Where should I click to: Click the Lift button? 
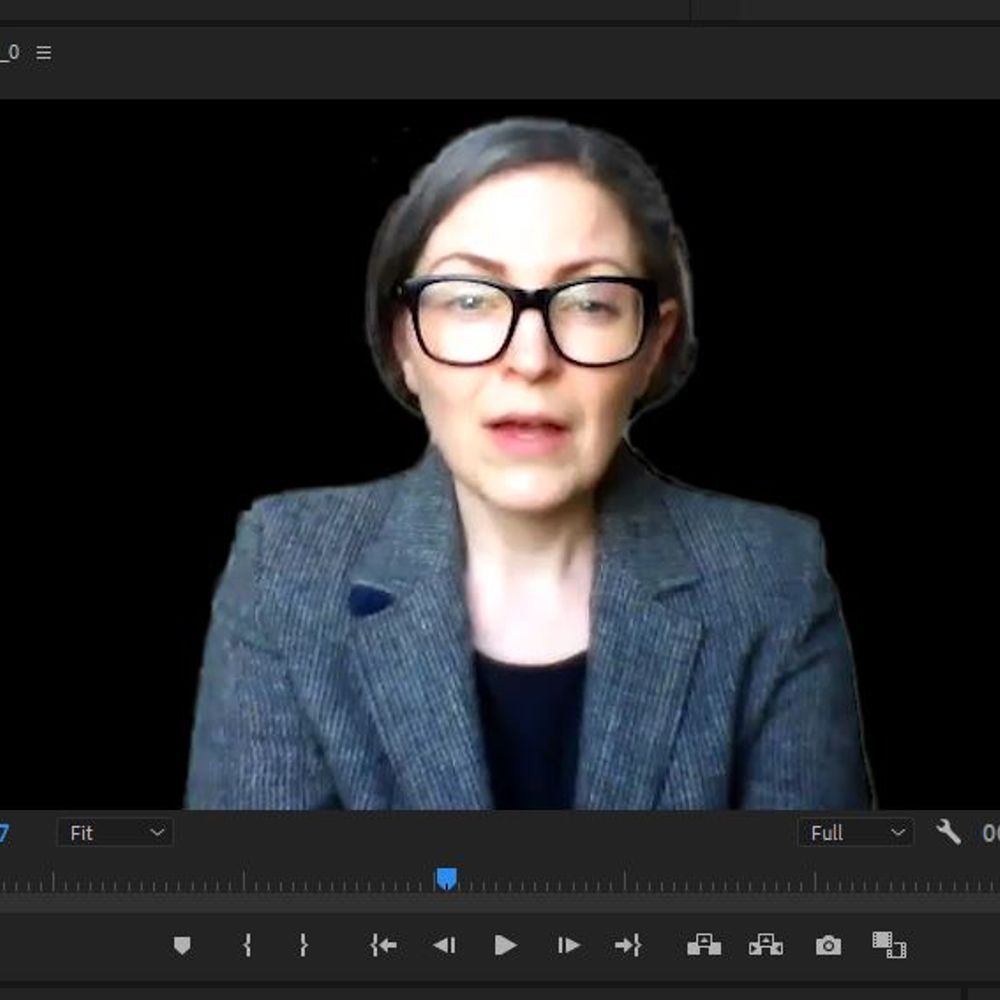tap(704, 945)
